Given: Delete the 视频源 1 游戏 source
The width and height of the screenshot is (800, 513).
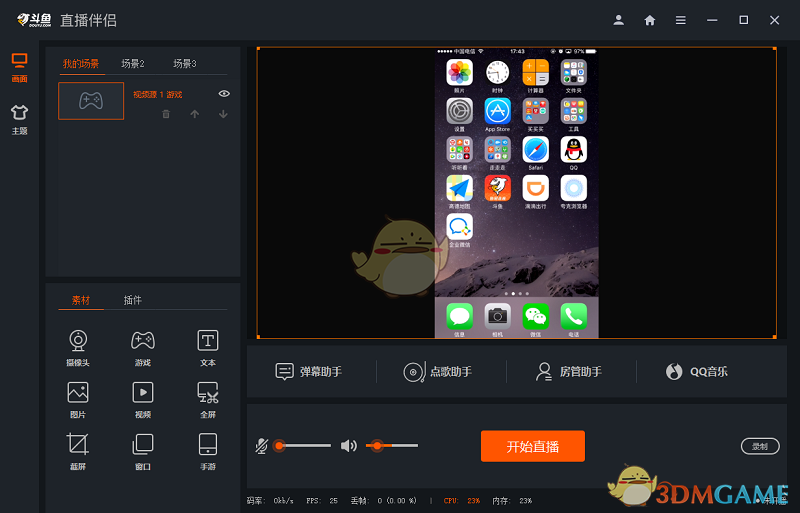Looking at the screenshot, I should click(x=166, y=114).
